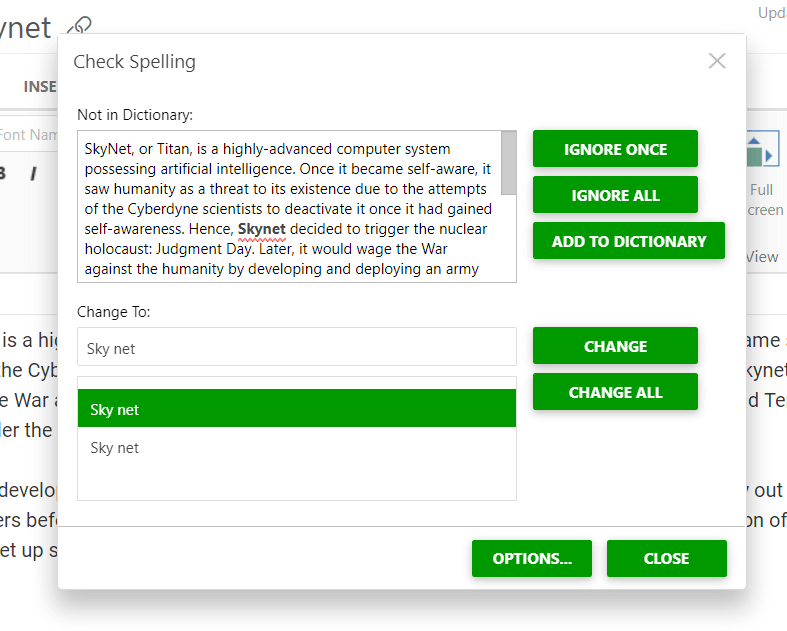Click the Font Name dropdown behind dialog

(28, 135)
